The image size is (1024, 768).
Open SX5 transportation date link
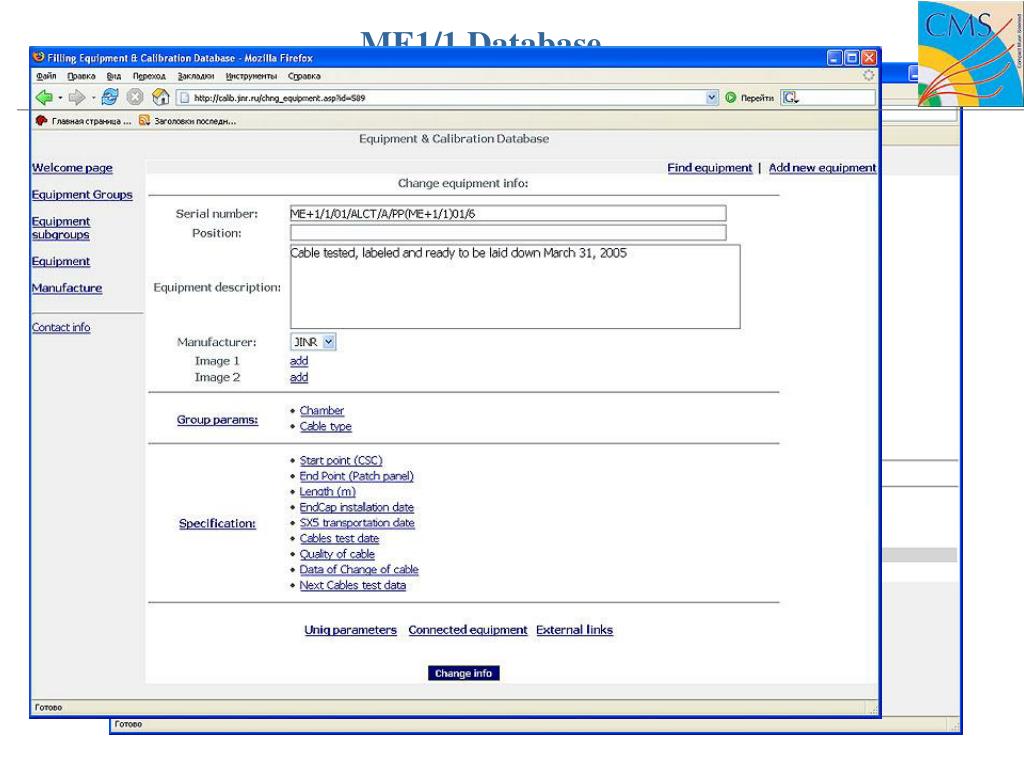pyautogui.click(x=357, y=522)
